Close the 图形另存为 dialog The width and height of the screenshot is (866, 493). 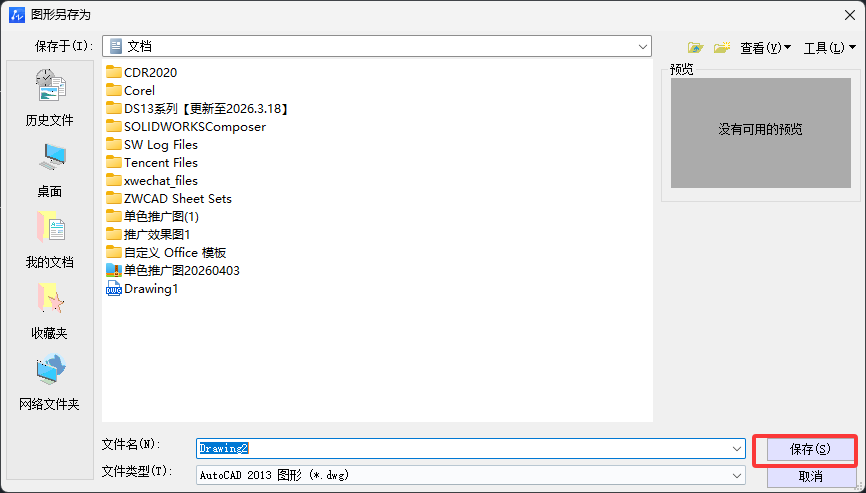click(x=850, y=15)
